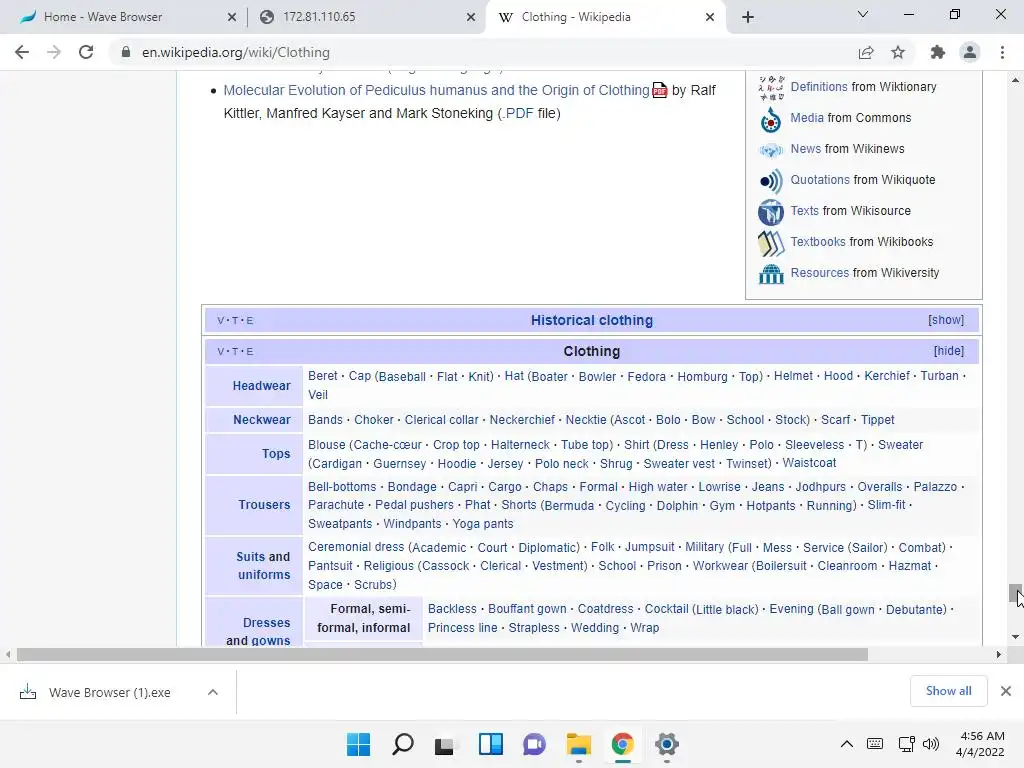Open the Neckerchief link
Image resolution: width=1024 pixels, height=768 pixels.
pos(522,420)
